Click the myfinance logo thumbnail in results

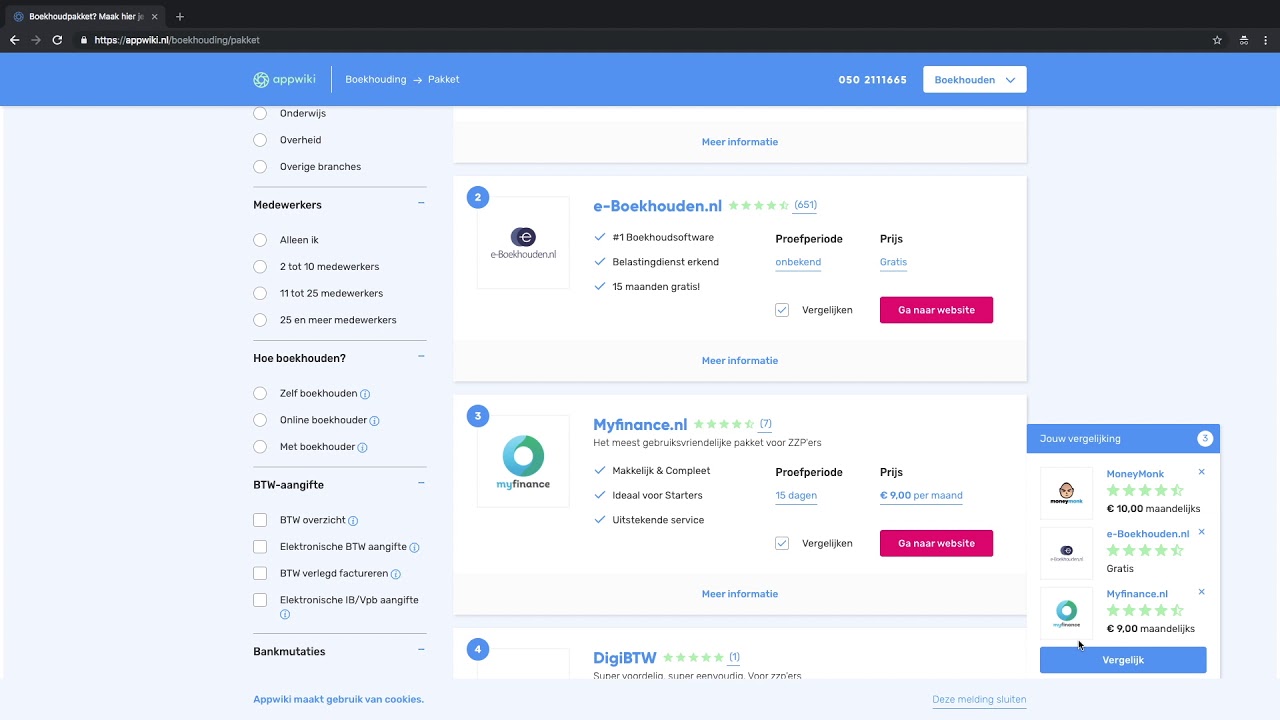[523, 461]
